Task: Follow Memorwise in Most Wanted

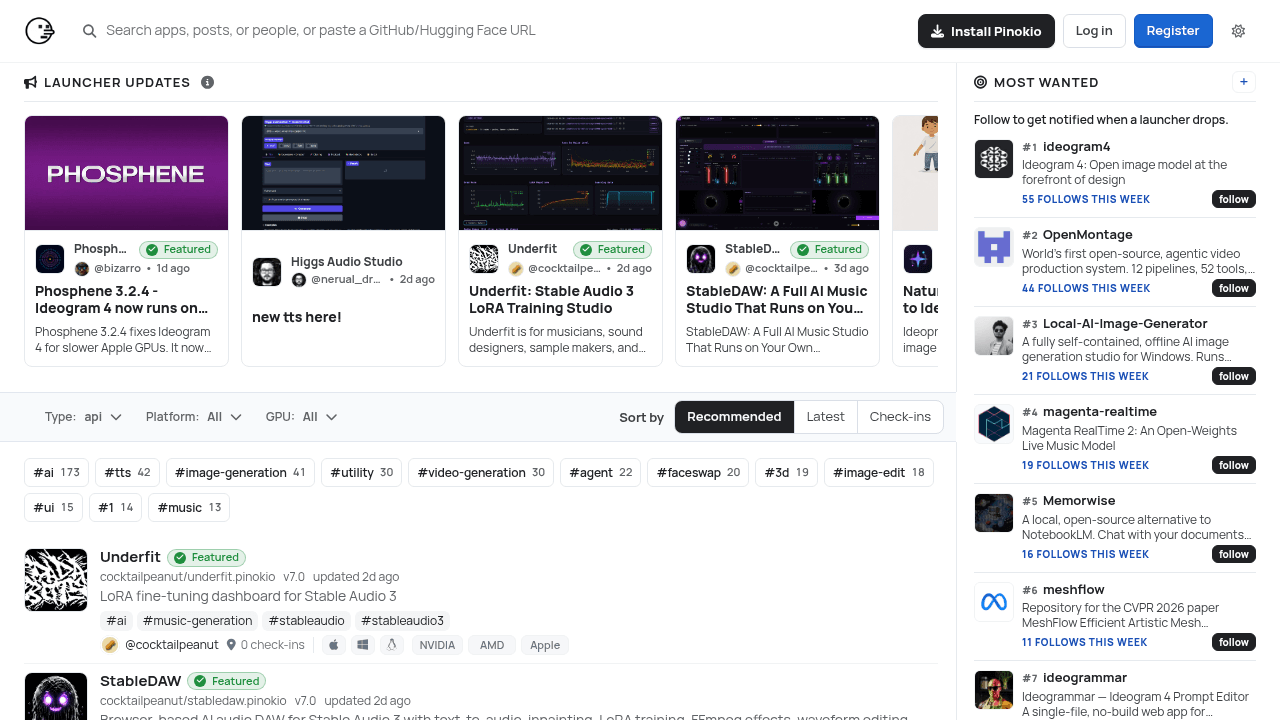Action: [x=1234, y=554]
